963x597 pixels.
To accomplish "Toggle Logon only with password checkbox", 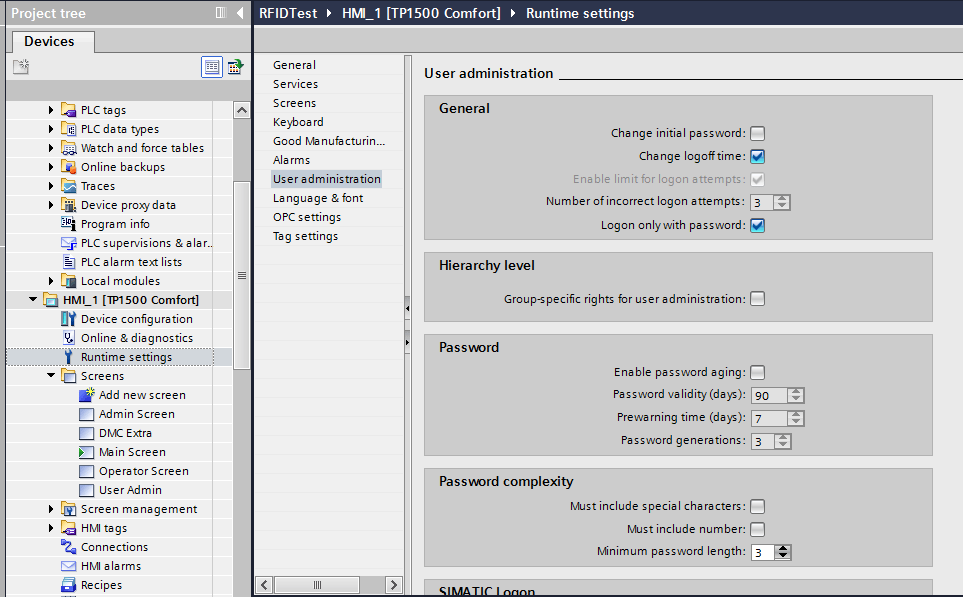I will (x=758, y=225).
